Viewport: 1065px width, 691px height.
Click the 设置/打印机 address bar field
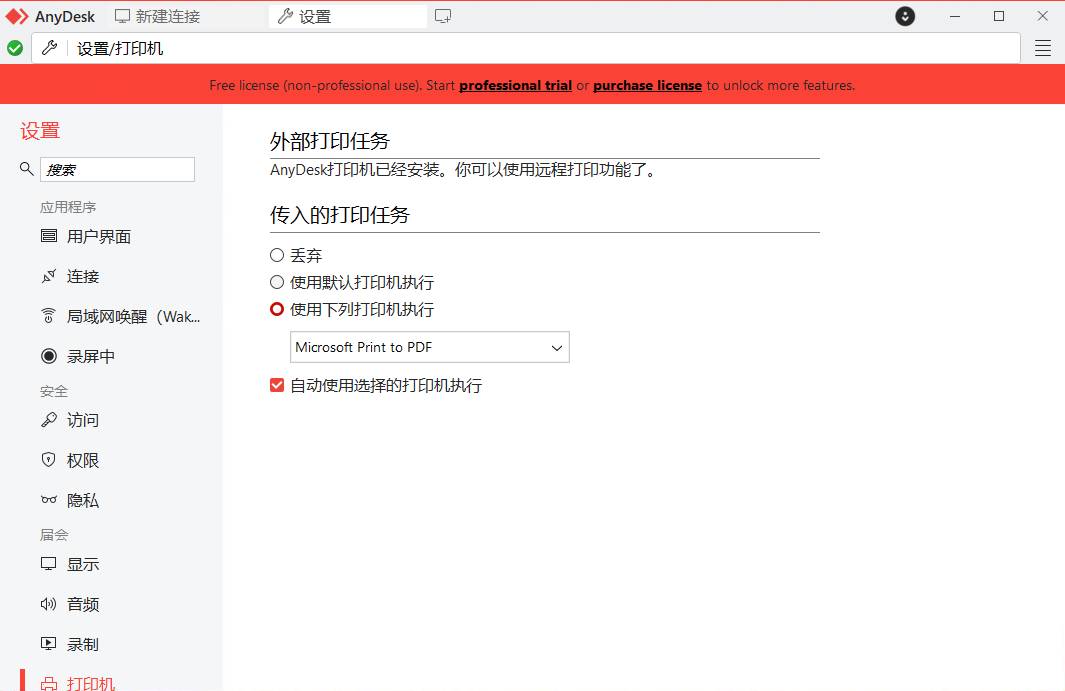pyautogui.click(x=526, y=48)
